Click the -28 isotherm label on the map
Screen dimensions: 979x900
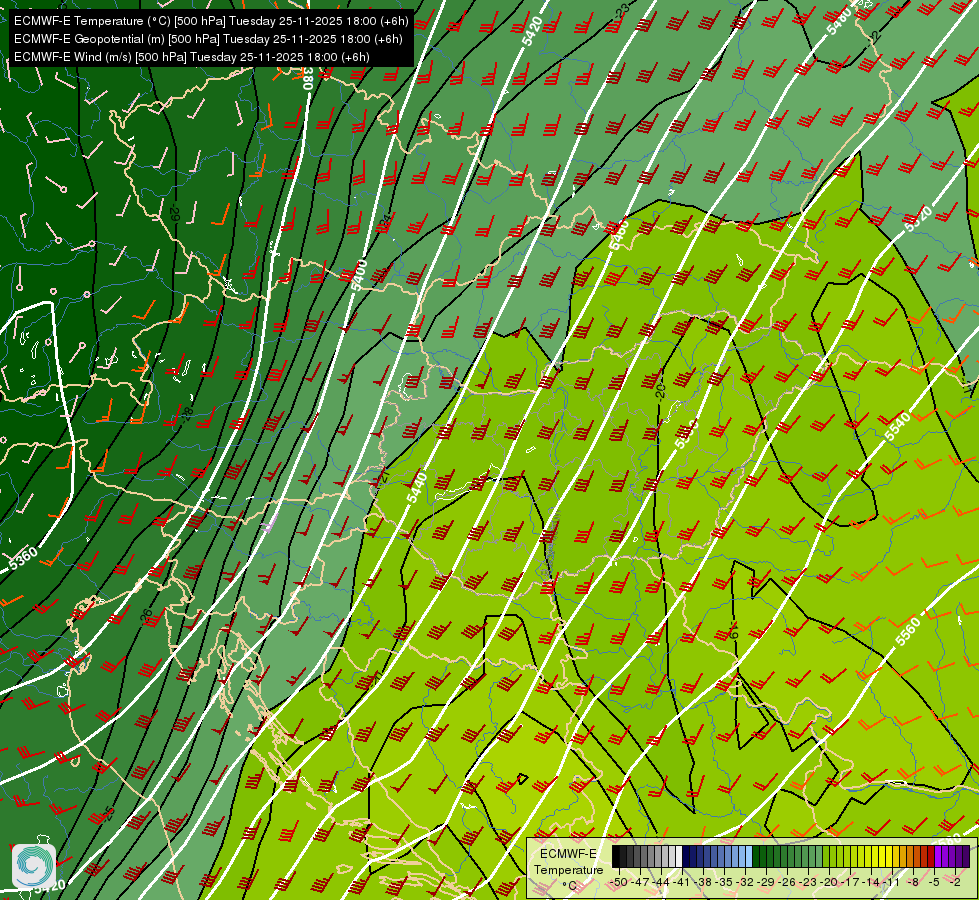(187, 415)
